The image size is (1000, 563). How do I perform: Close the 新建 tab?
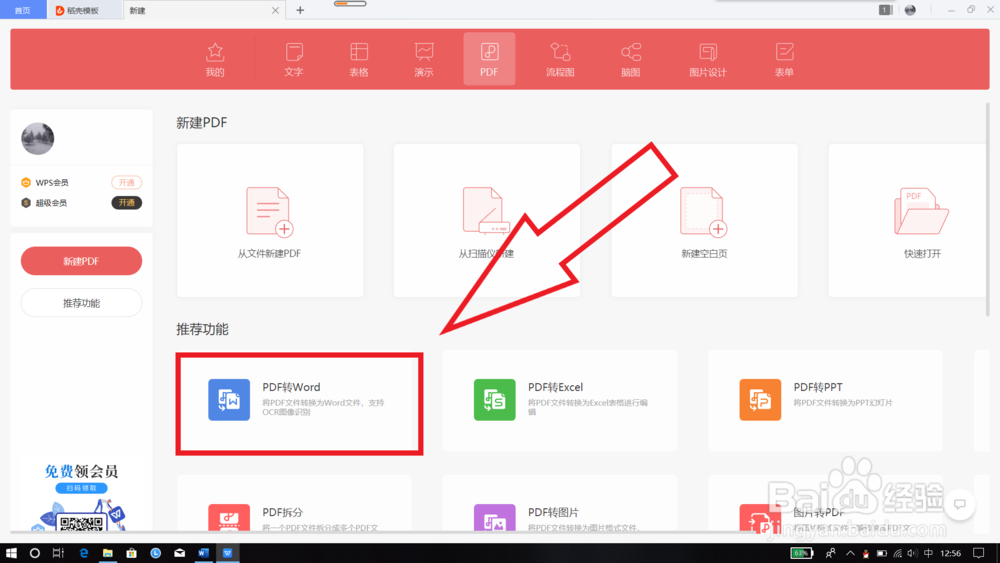pos(276,10)
